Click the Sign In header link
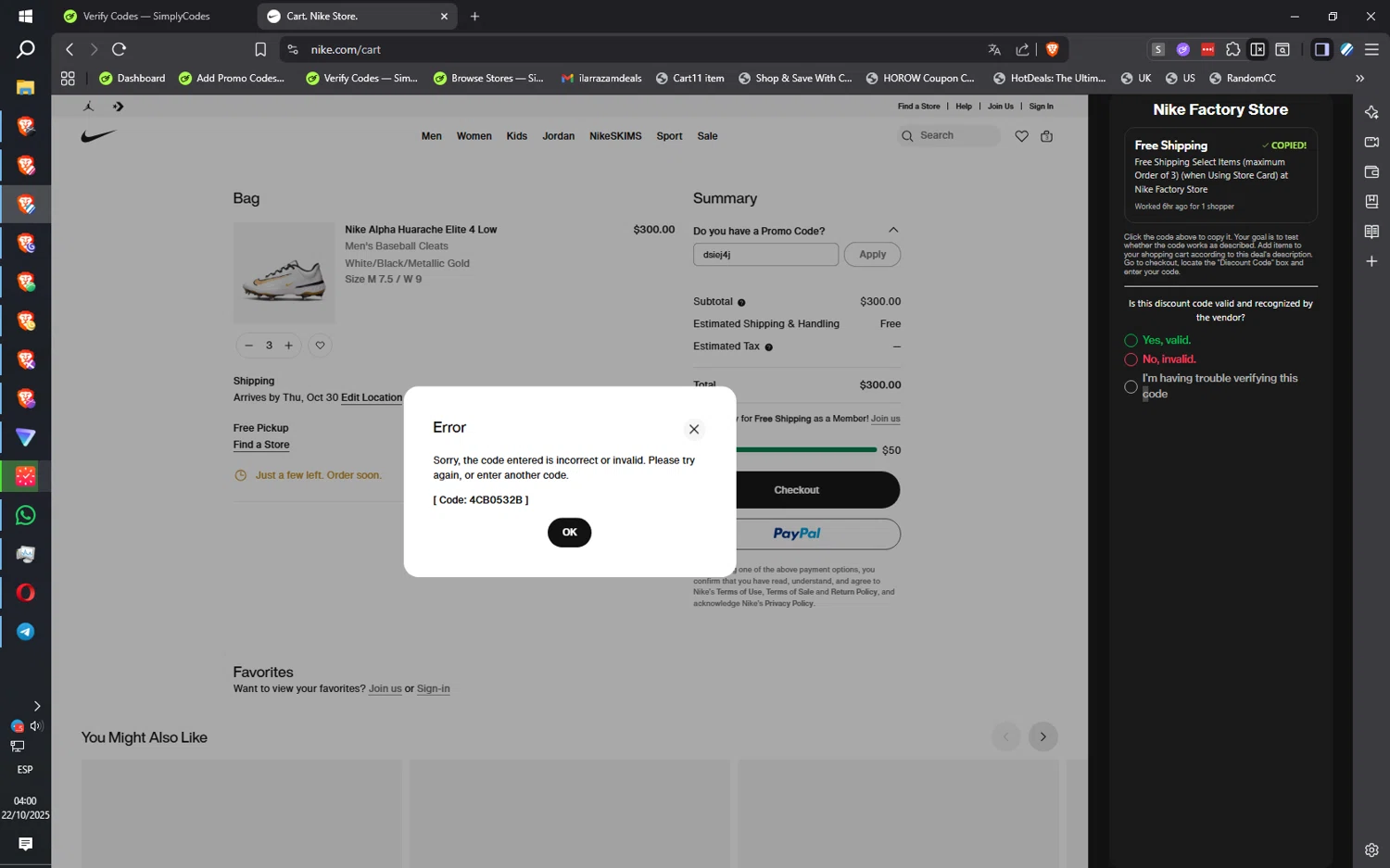Viewport: 1390px width, 868px height. pos(1041,107)
